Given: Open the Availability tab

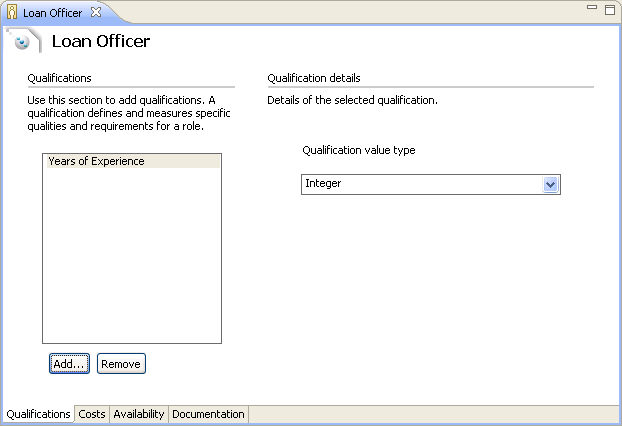Looking at the screenshot, I should point(139,414).
